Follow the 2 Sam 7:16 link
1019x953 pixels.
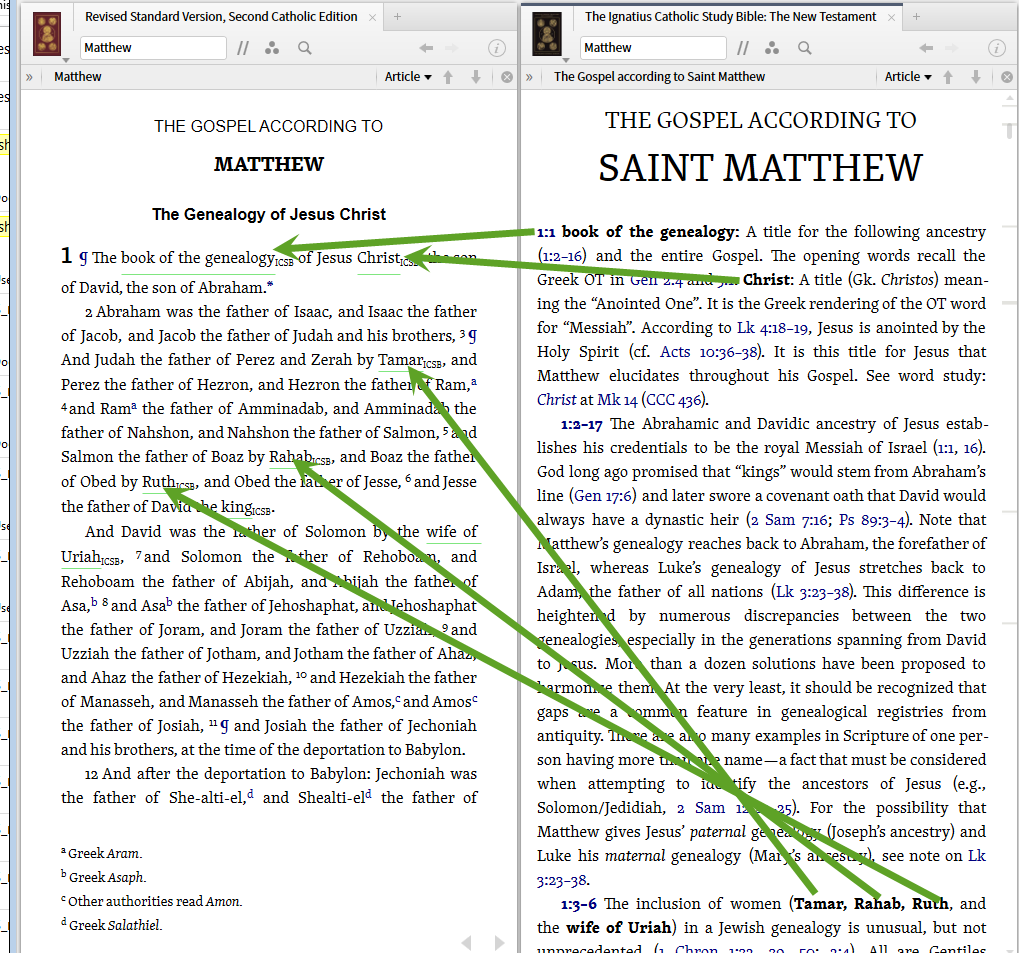(x=790, y=520)
